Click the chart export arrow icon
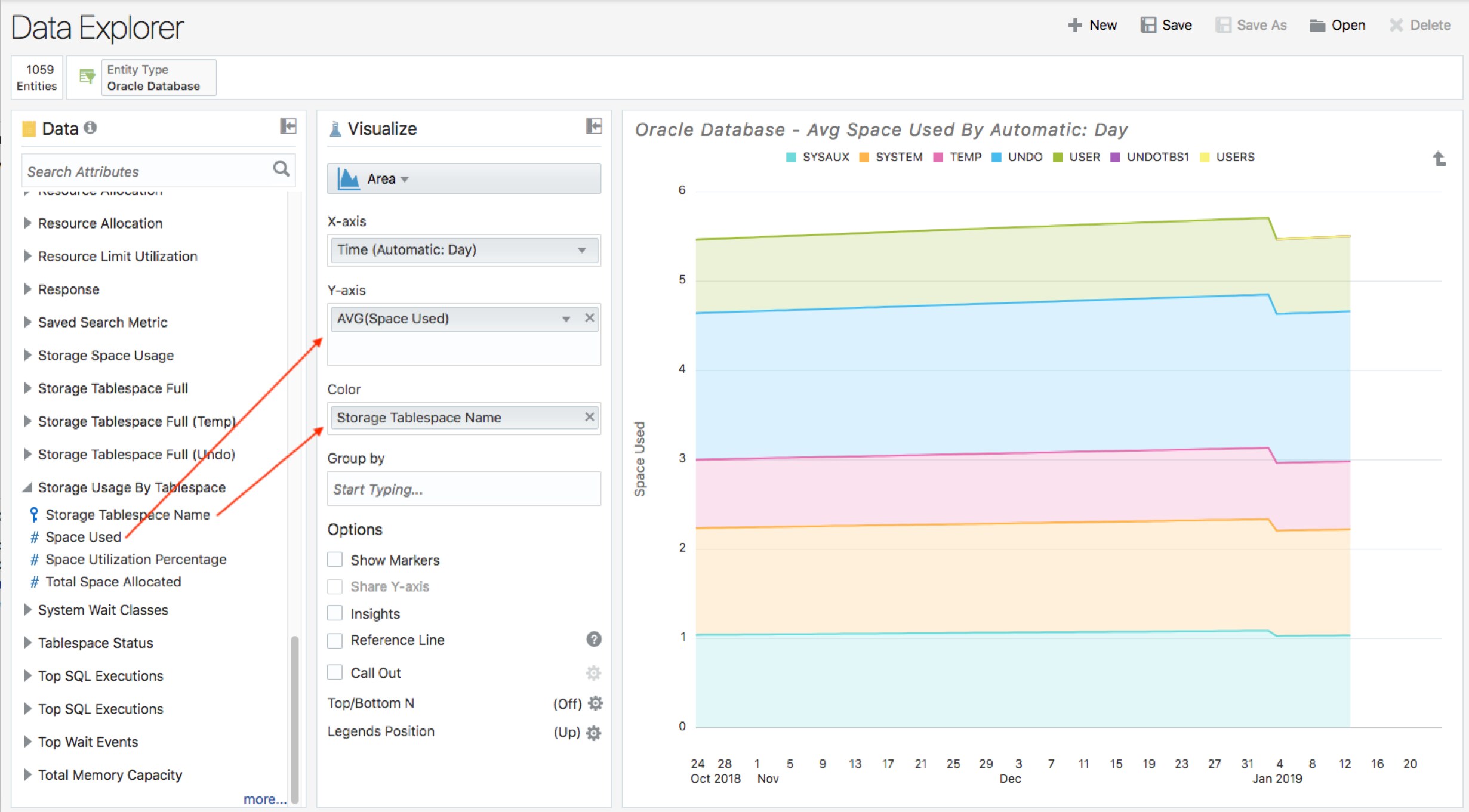Image resolution: width=1469 pixels, height=812 pixels. coord(1439,159)
